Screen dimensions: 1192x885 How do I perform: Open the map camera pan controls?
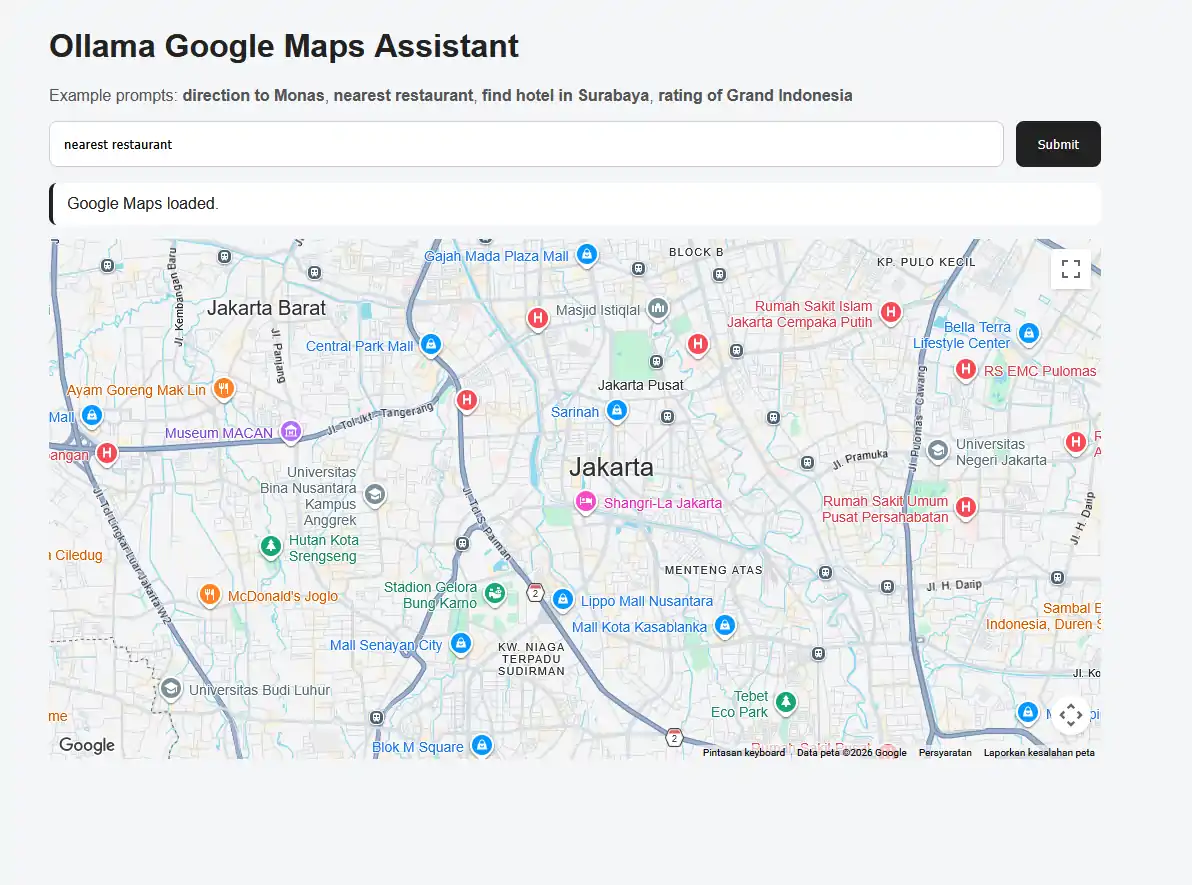point(1070,715)
